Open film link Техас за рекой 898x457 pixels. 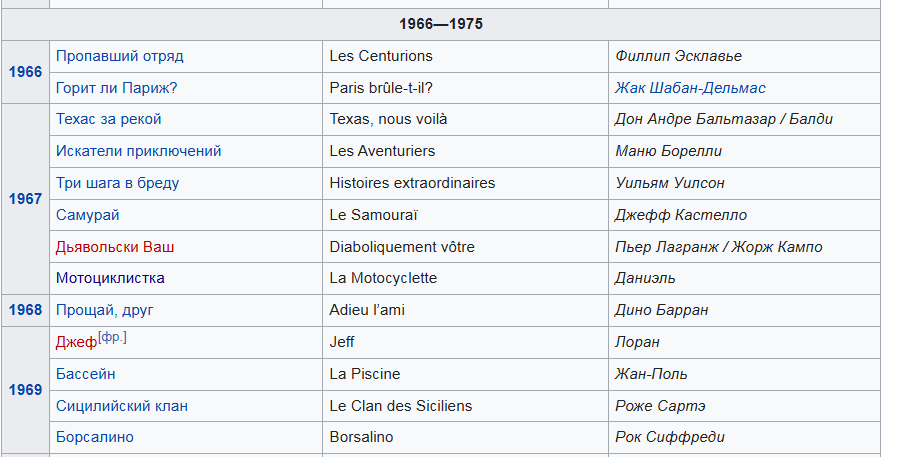[x=108, y=119]
